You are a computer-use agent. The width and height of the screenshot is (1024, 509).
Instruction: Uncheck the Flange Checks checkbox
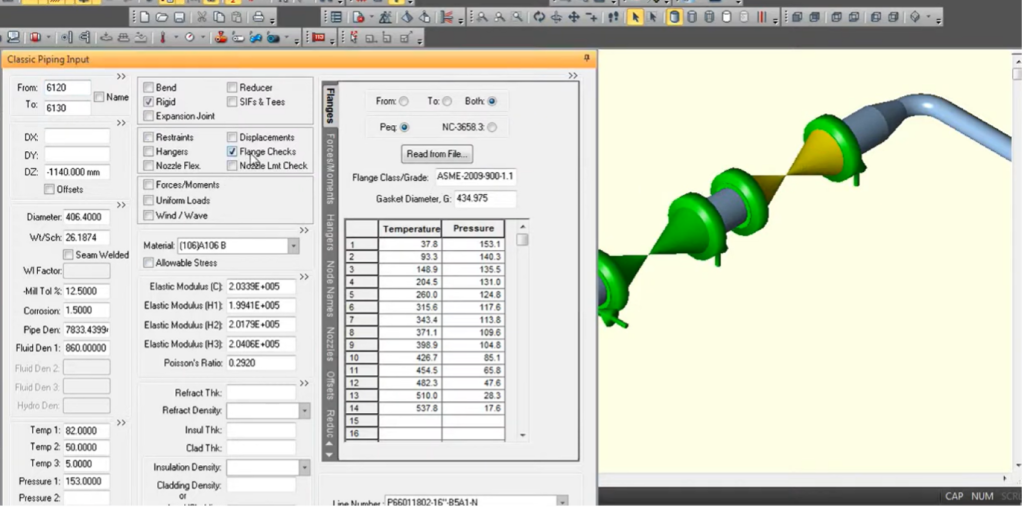coord(232,152)
